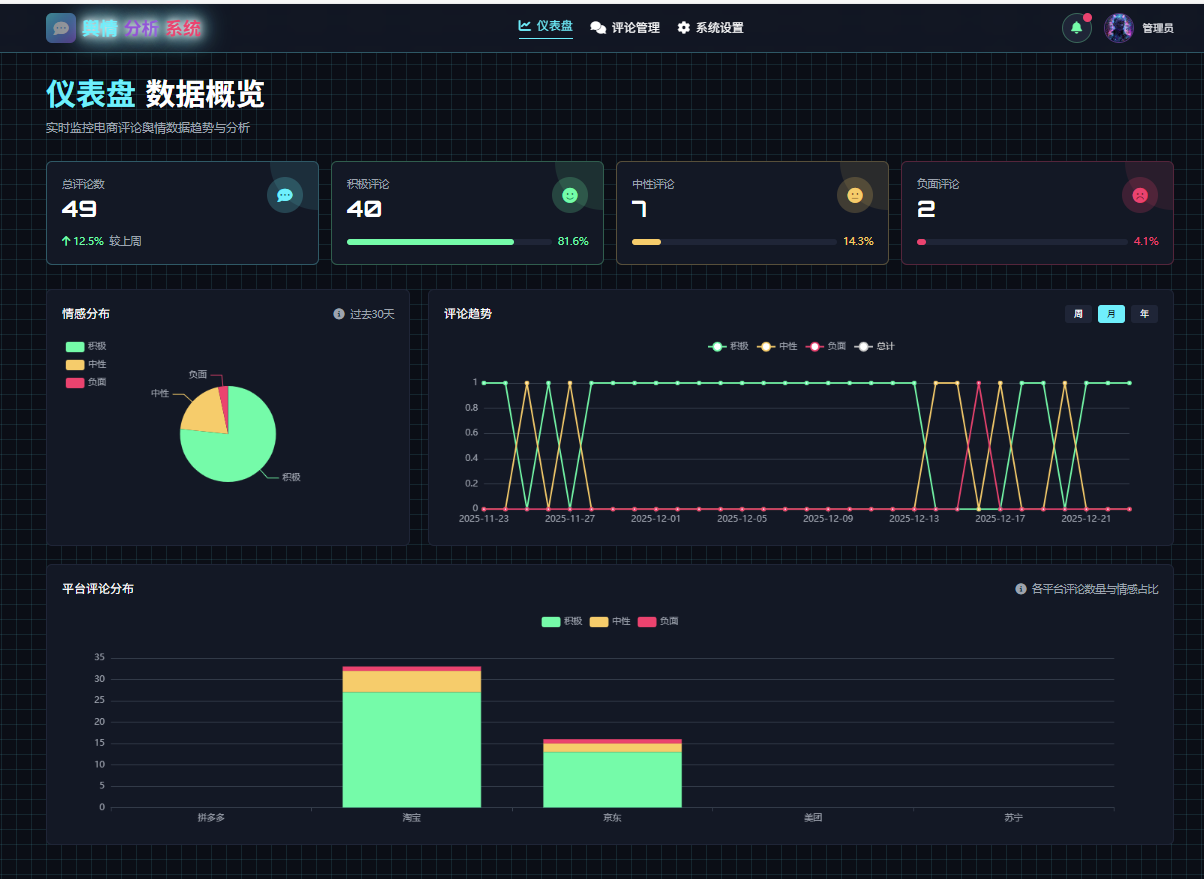Viewport: 1204px width, 879px height.
Task: Switch trend chart to 年 view
Action: pos(1144,314)
